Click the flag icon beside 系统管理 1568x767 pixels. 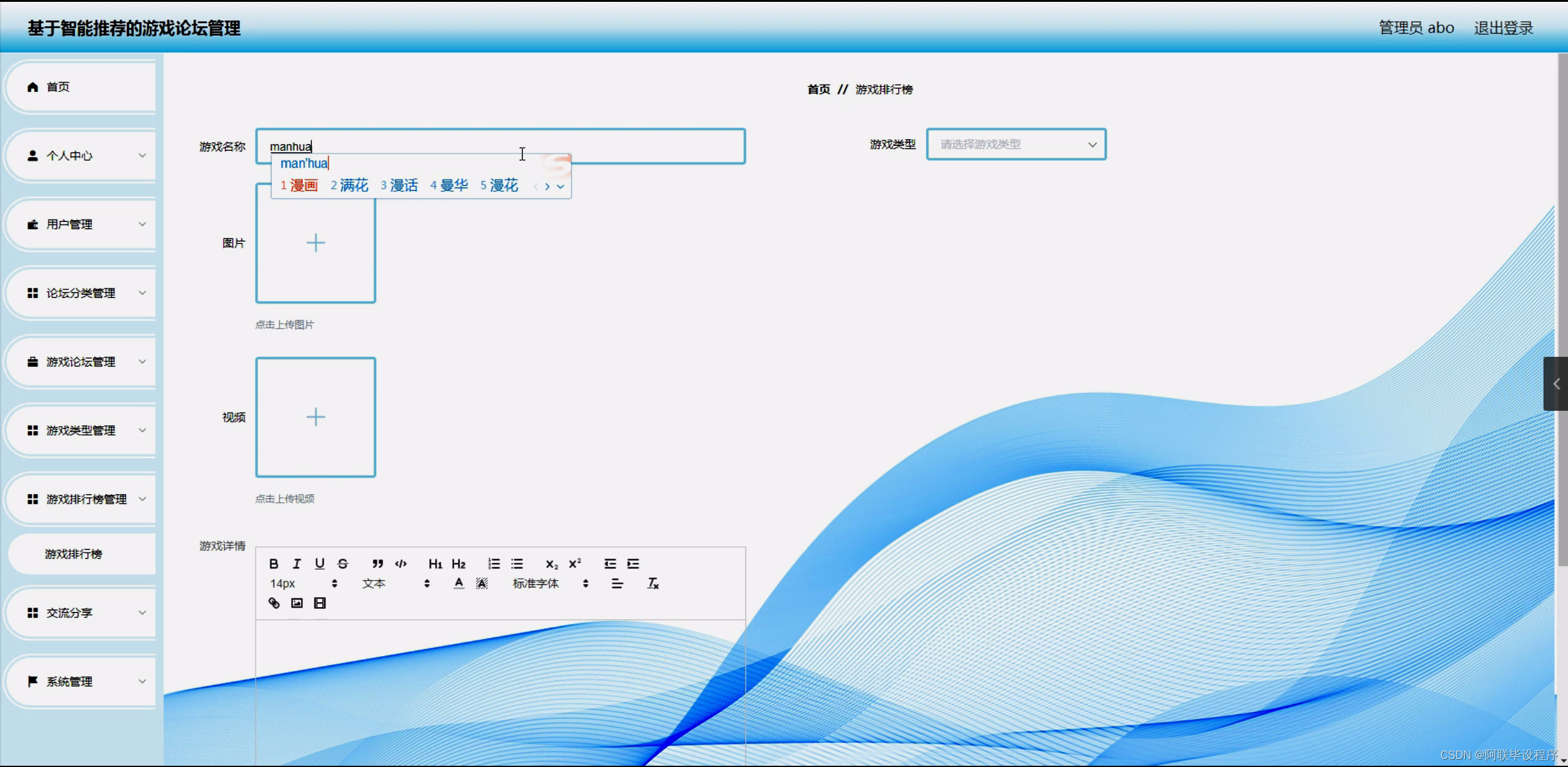click(x=33, y=681)
